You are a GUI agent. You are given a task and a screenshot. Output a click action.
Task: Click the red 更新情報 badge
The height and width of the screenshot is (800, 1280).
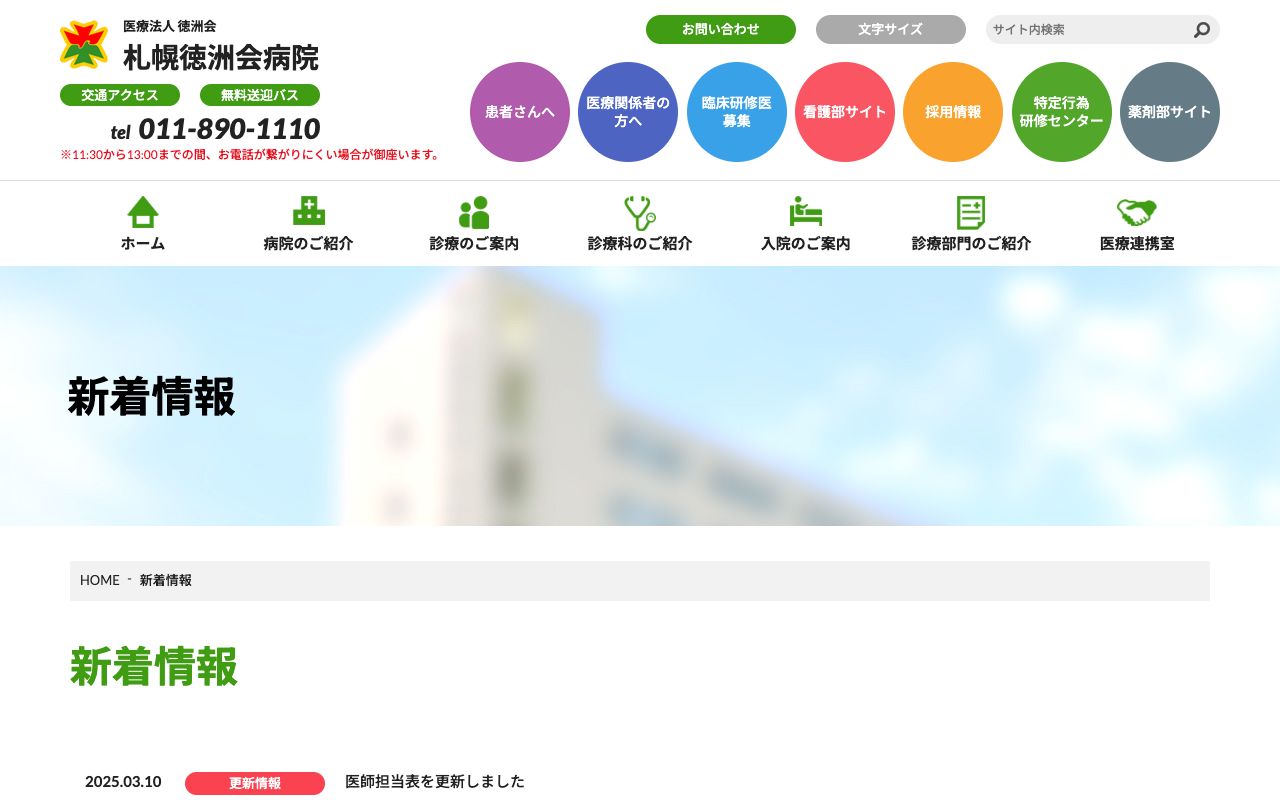point(254,783)
